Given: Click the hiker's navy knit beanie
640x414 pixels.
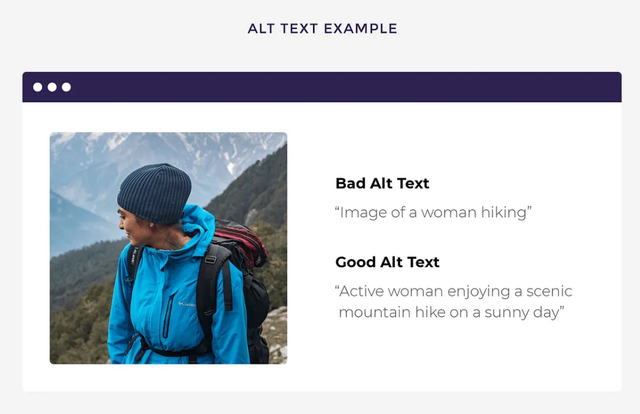Looking at the screenshot, I should click(x=153, y=192).
